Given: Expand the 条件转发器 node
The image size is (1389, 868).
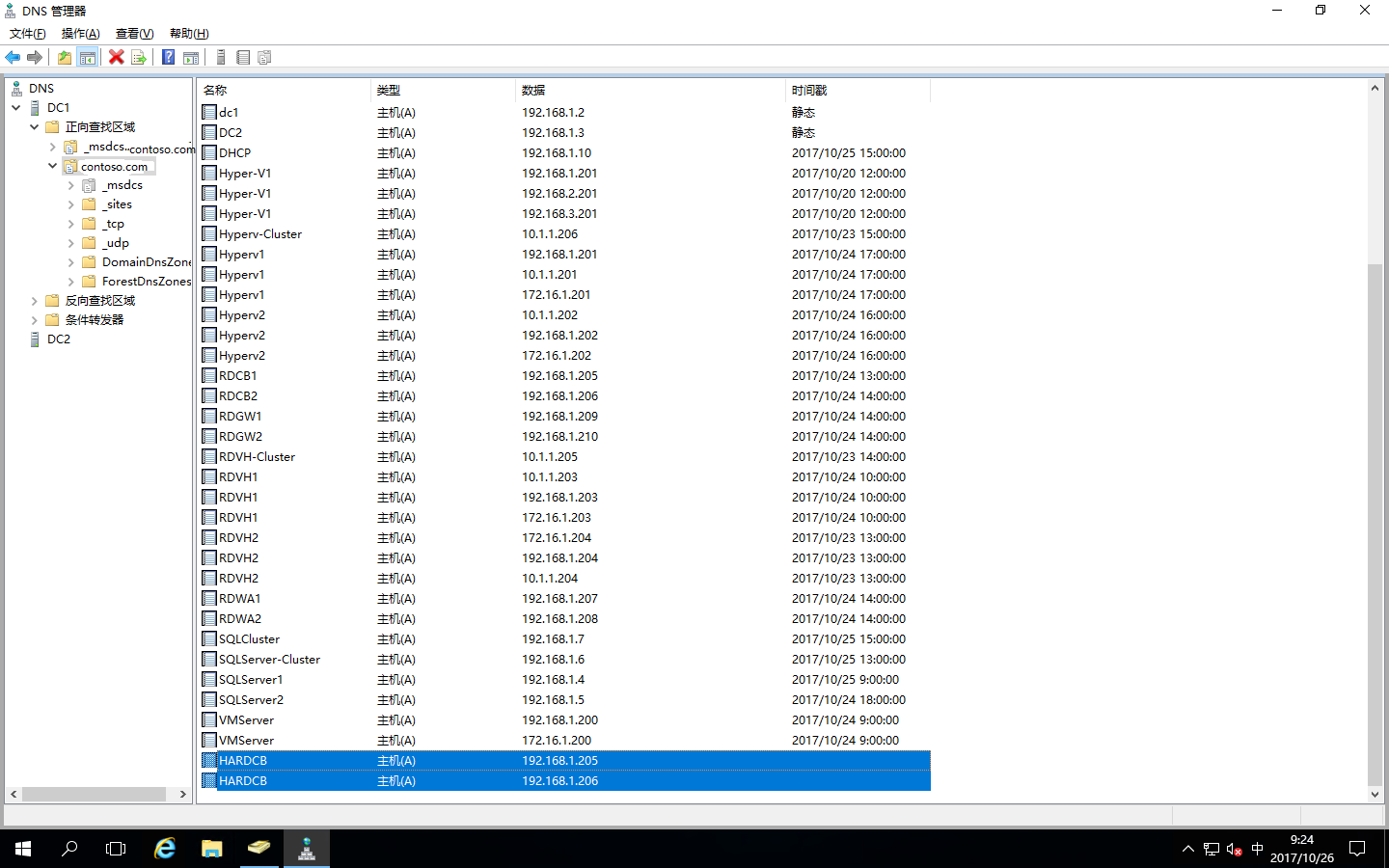Looking at the screenshot, I should [35, 320].
